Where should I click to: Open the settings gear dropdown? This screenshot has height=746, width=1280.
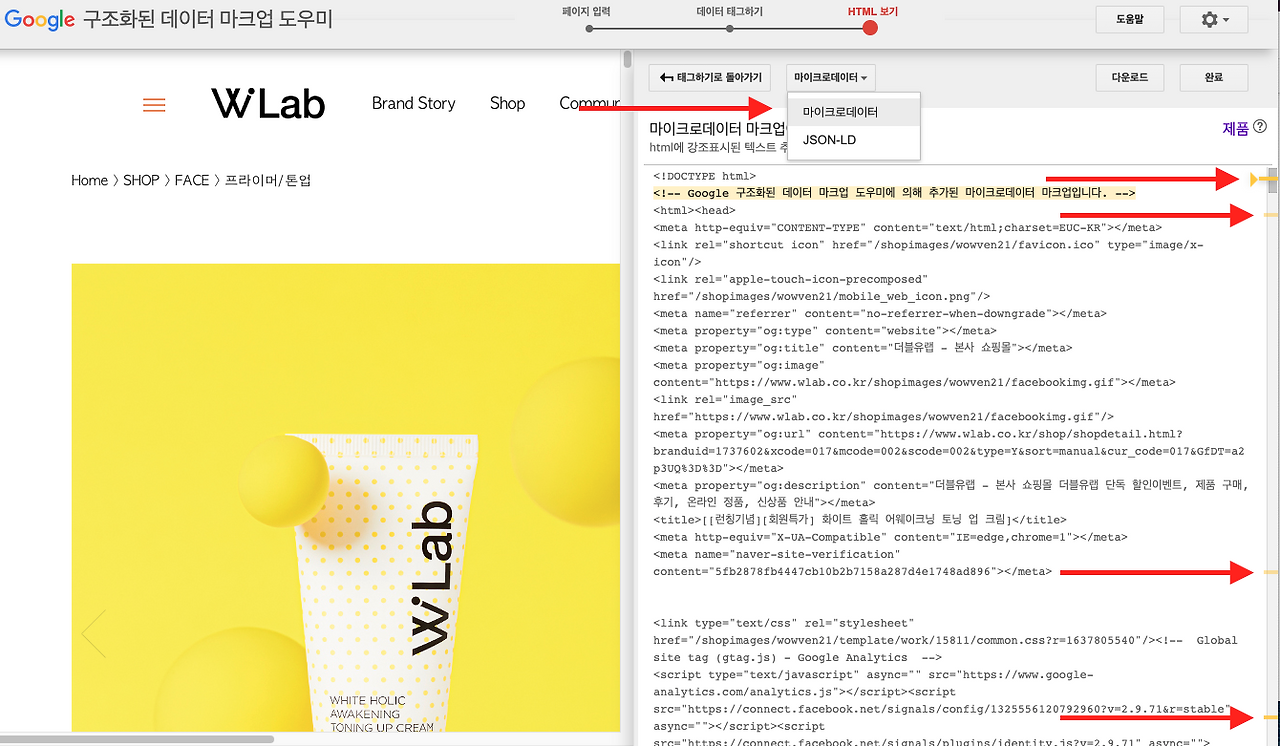point(1213,19)
